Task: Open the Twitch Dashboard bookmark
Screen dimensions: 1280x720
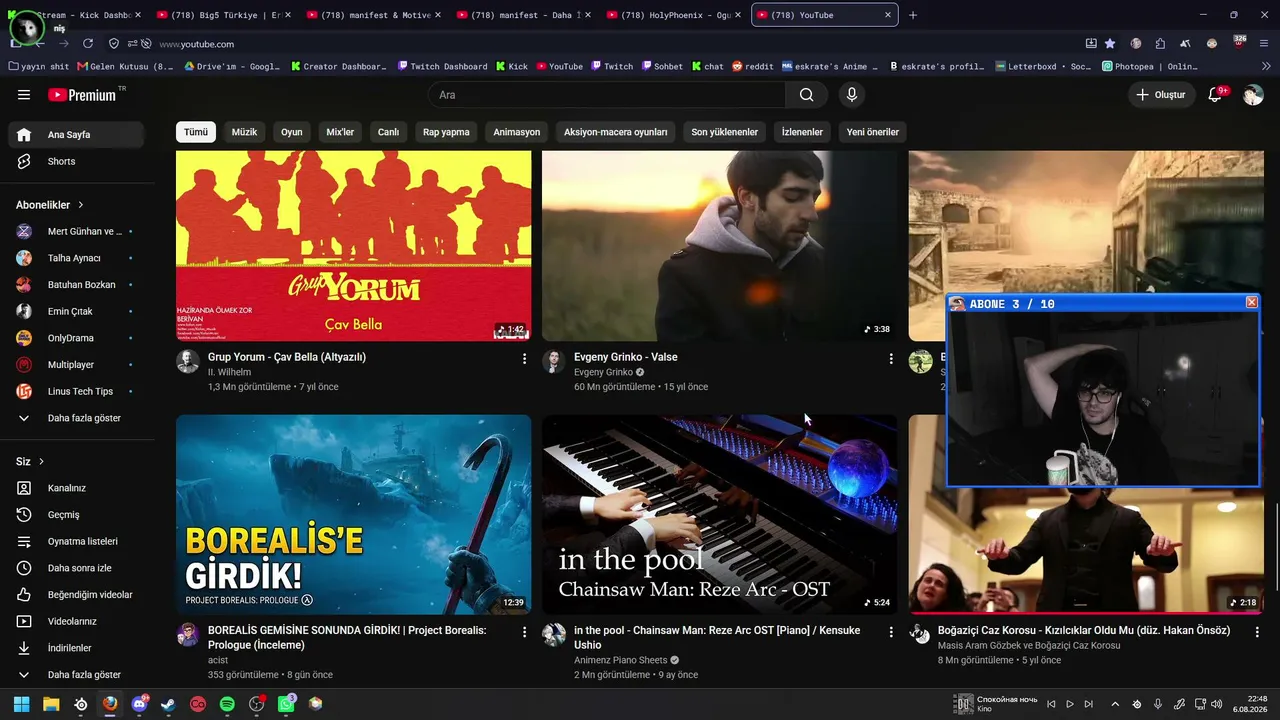Action: [442, 67]
